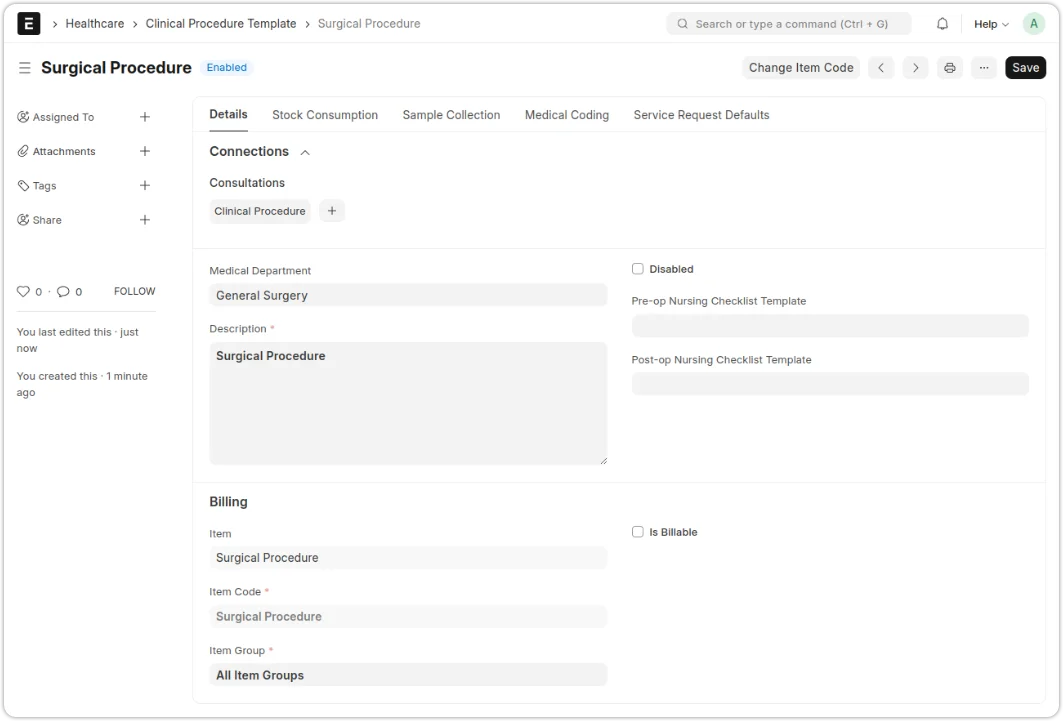The height and width of the screenshot is (721, 1063).
Task: Open the three-dot more options menu
Action: click(984, 68)
